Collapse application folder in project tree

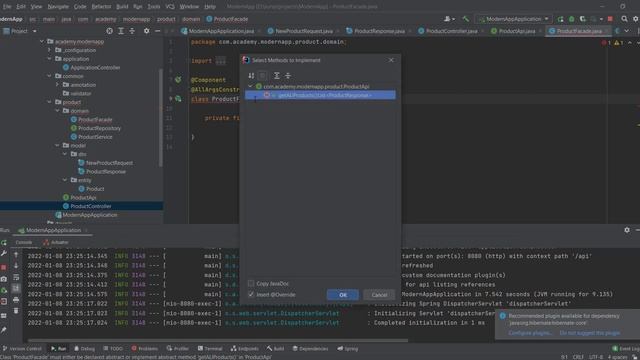[49, 59]
